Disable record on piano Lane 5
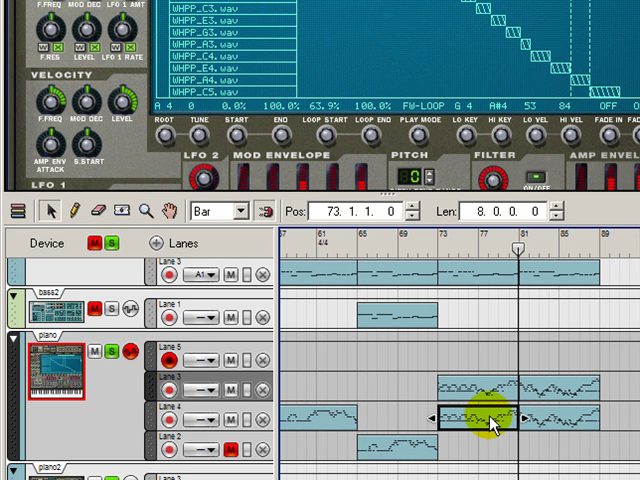Viewport: 640px width, 480px height. (x=169, y=360)
